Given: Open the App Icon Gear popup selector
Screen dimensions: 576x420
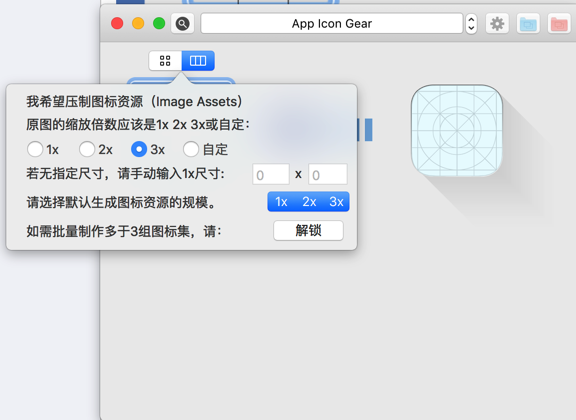Looking at the screenshot, I should tap(332, 24).
